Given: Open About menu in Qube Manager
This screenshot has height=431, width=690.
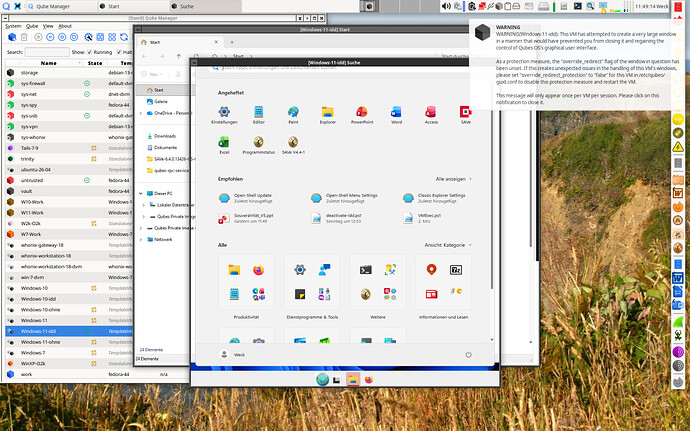Looking at the screenshot, I should tap(65, 26).
